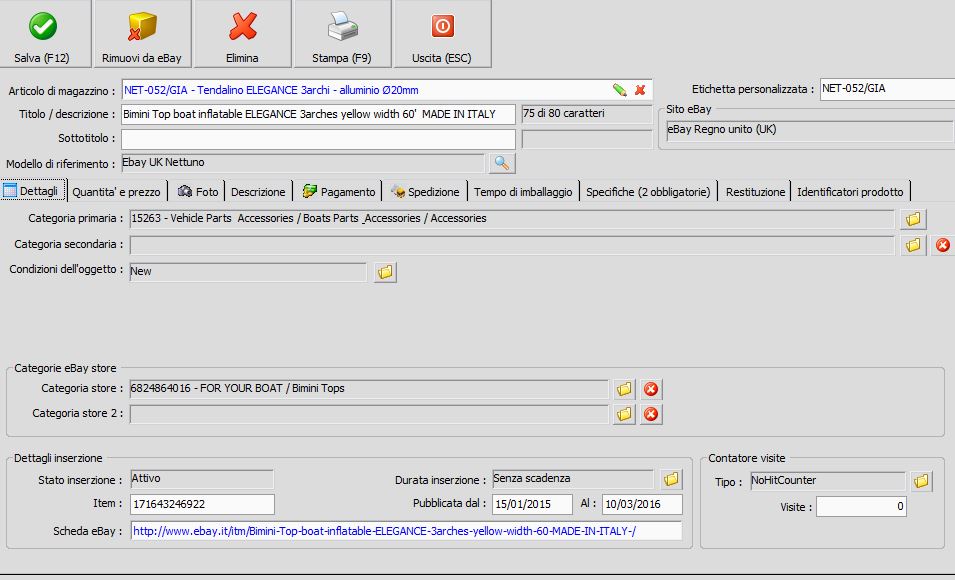Click the Modello di riferimento field
Screen dimensions: 955x580
(303, 163)
